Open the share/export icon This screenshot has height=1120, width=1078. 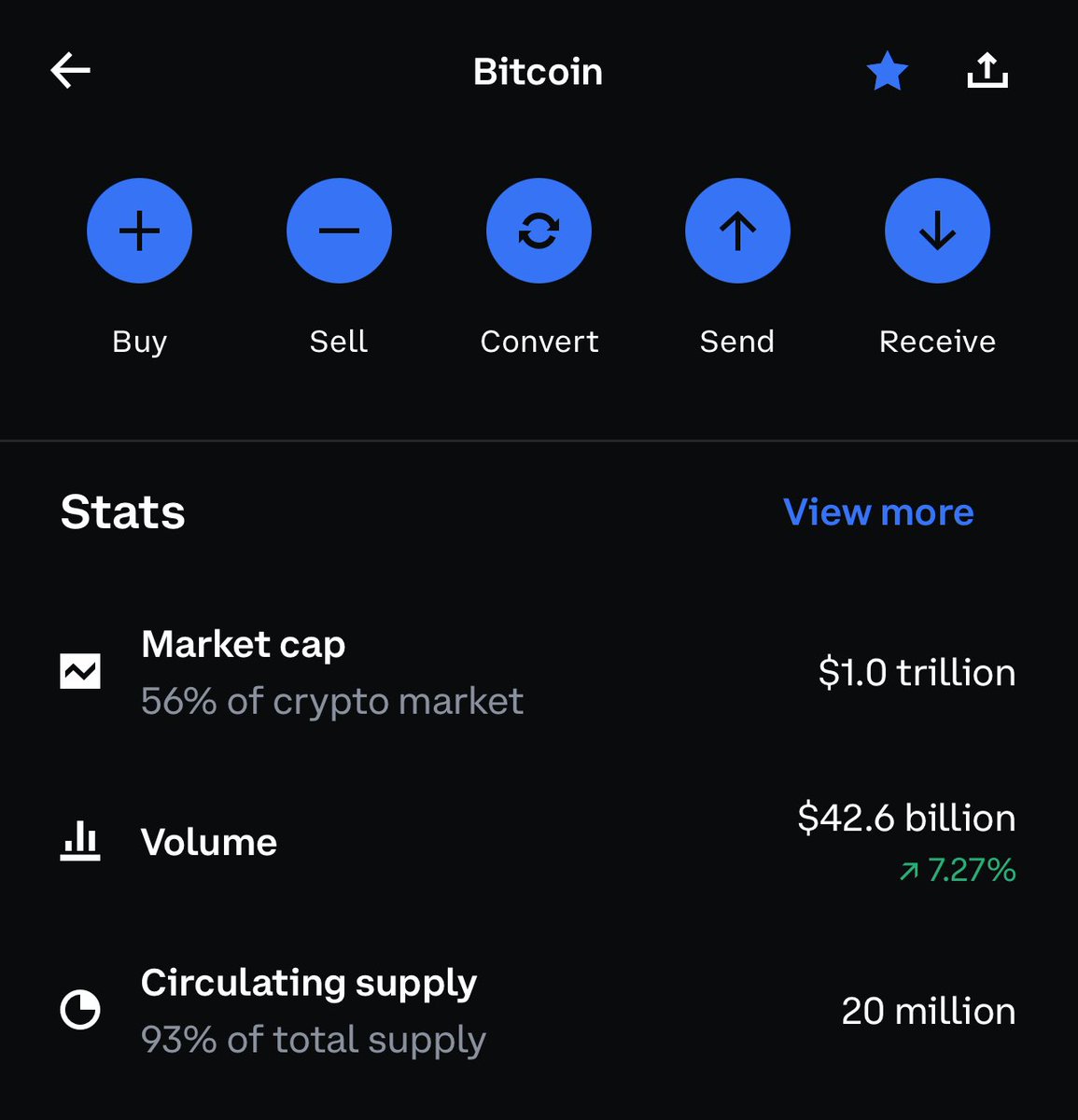click(987, 71)
